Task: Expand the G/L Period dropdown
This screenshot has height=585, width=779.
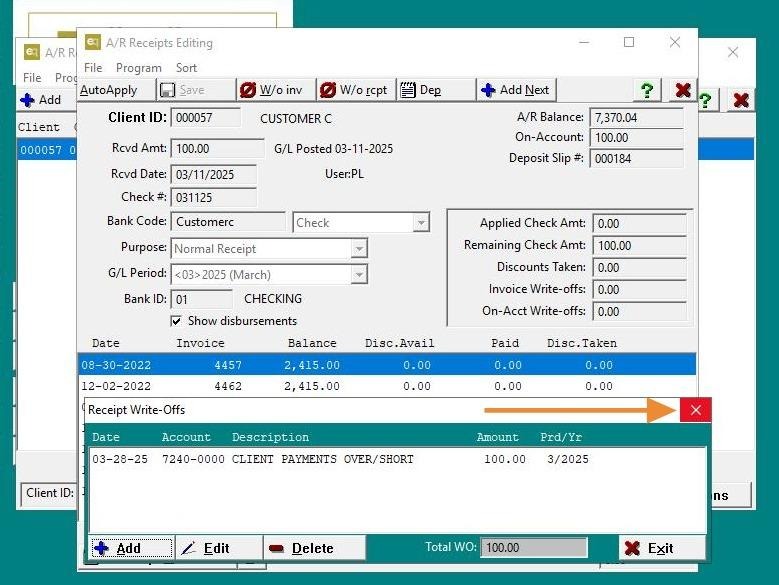Action: tap(358, 274)
